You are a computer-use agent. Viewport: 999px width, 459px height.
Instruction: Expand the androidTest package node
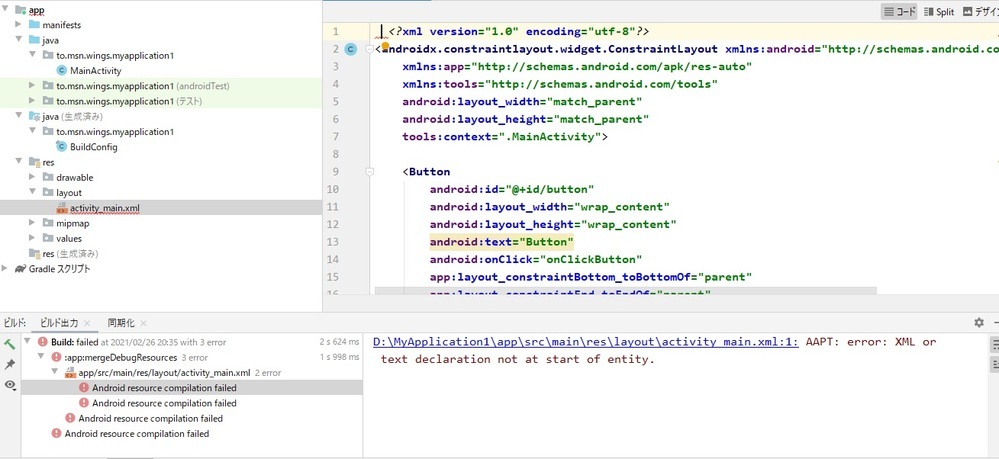coord(32,85)
